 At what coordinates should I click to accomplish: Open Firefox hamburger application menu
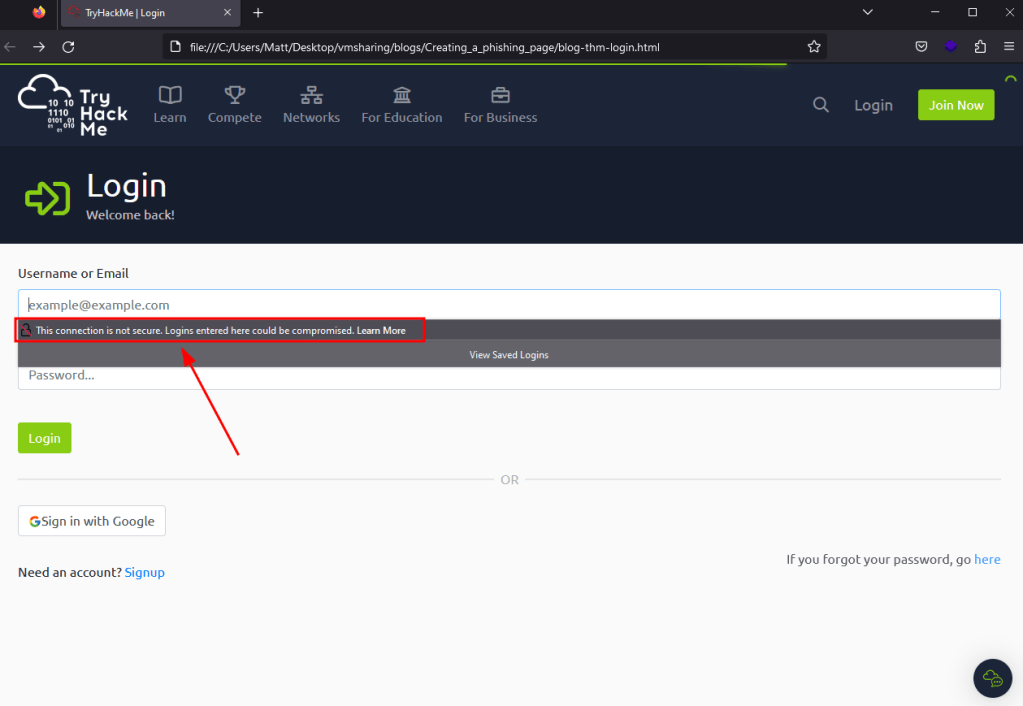click(x=1008, y=47)
